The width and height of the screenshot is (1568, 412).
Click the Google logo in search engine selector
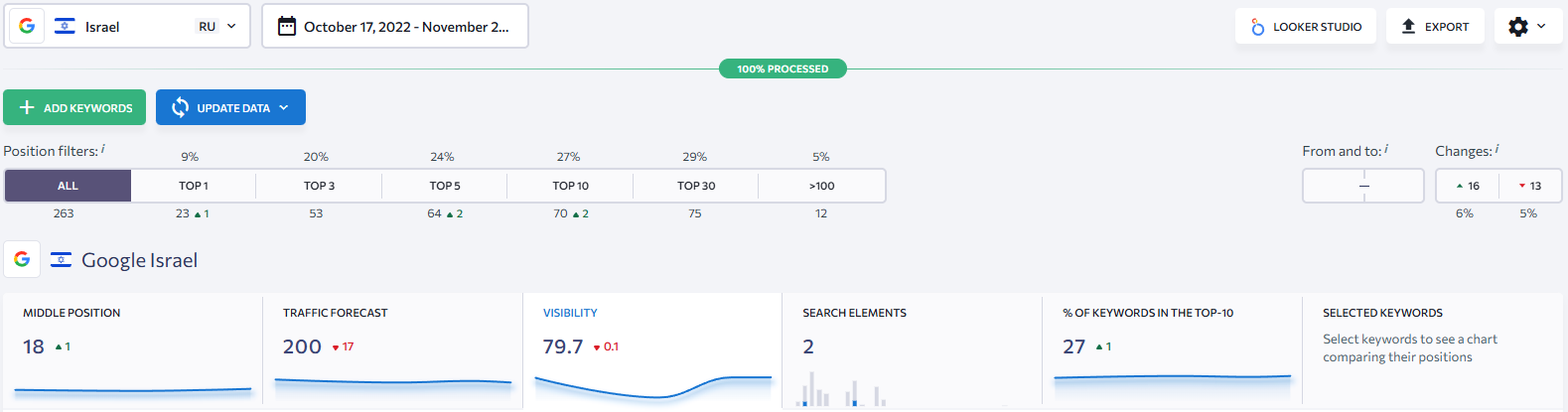click(27, 27)
